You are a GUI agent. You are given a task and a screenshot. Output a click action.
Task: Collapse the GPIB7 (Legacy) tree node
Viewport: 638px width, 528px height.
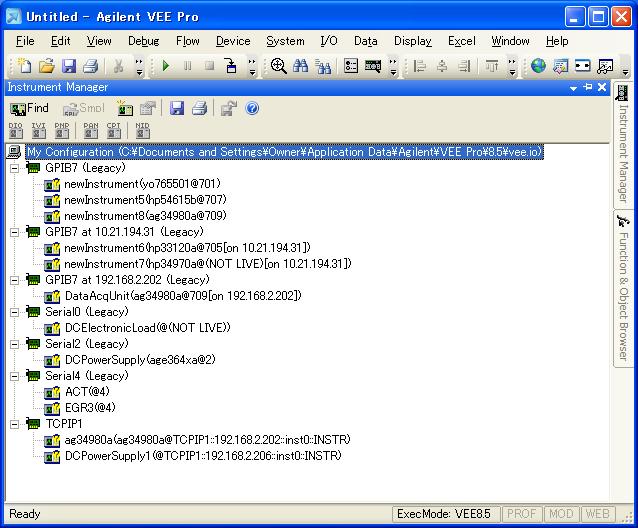(13, 168)
